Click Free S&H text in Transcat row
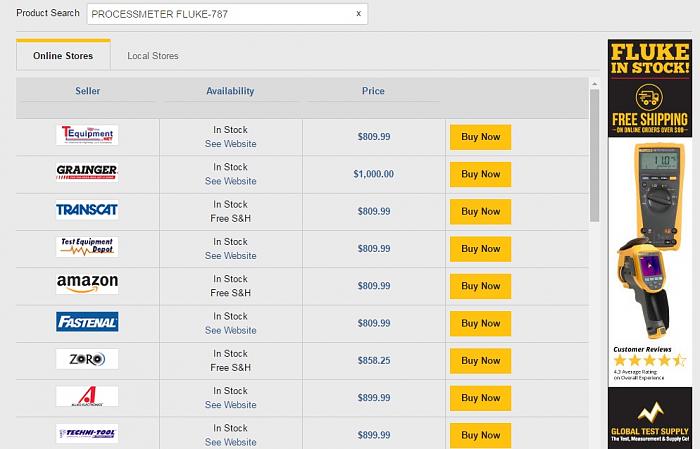This screenshot has height=449, width=700. coord(230,218)
